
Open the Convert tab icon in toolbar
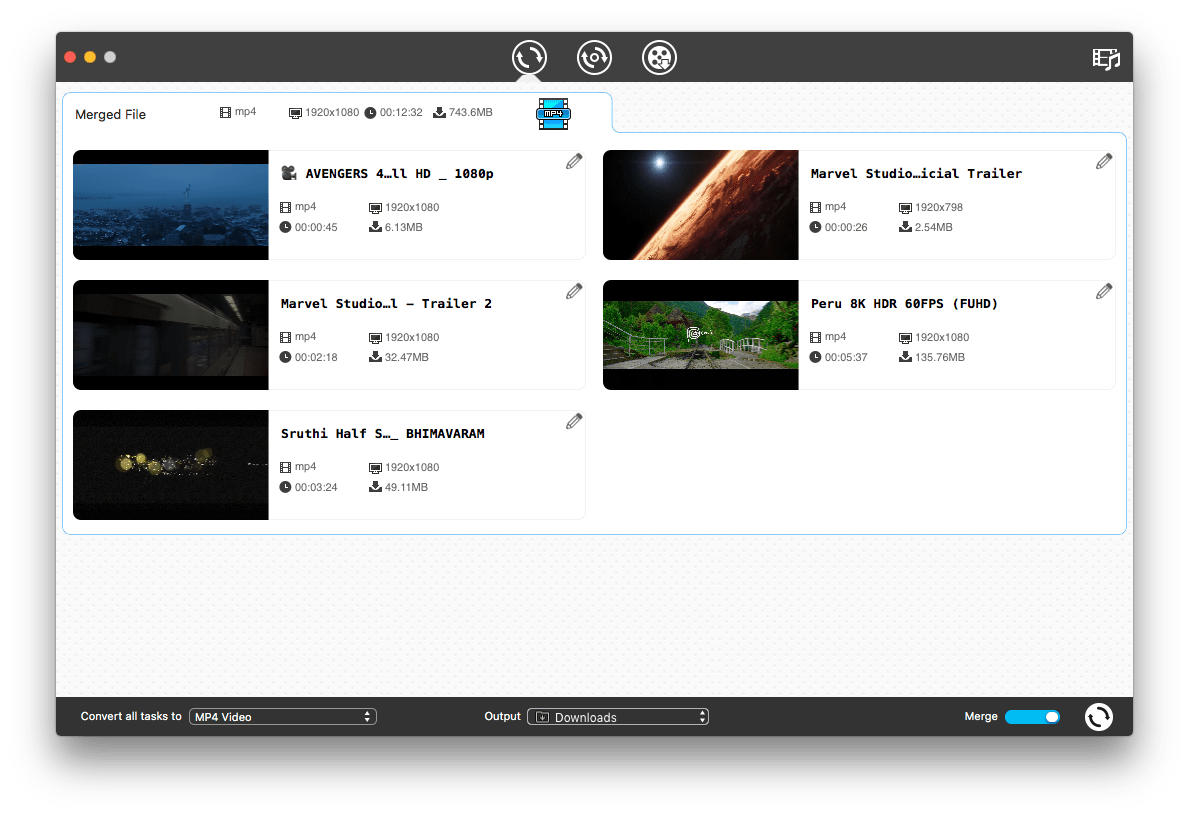coord(529,58)
